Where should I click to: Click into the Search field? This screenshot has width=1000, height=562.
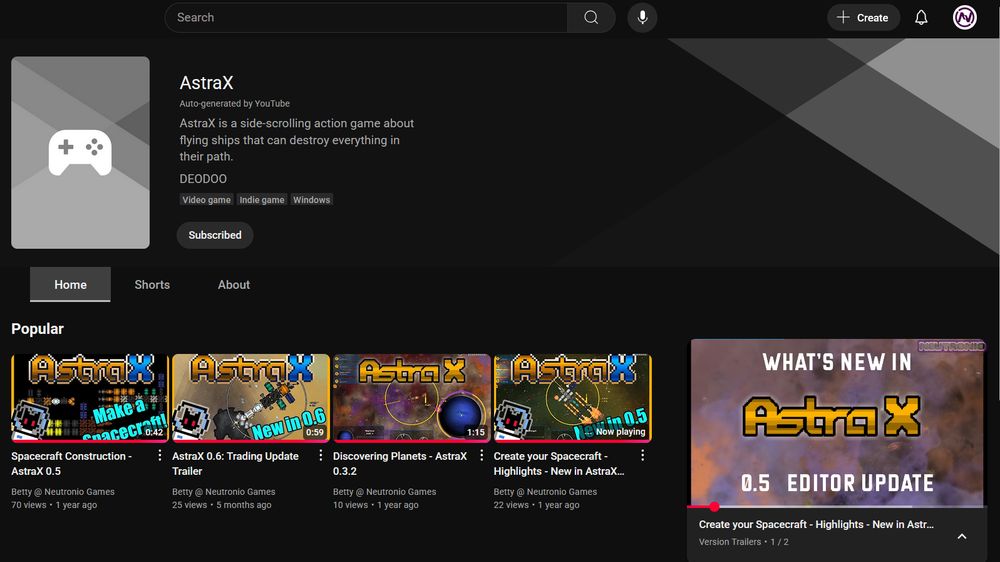[366, 17]
